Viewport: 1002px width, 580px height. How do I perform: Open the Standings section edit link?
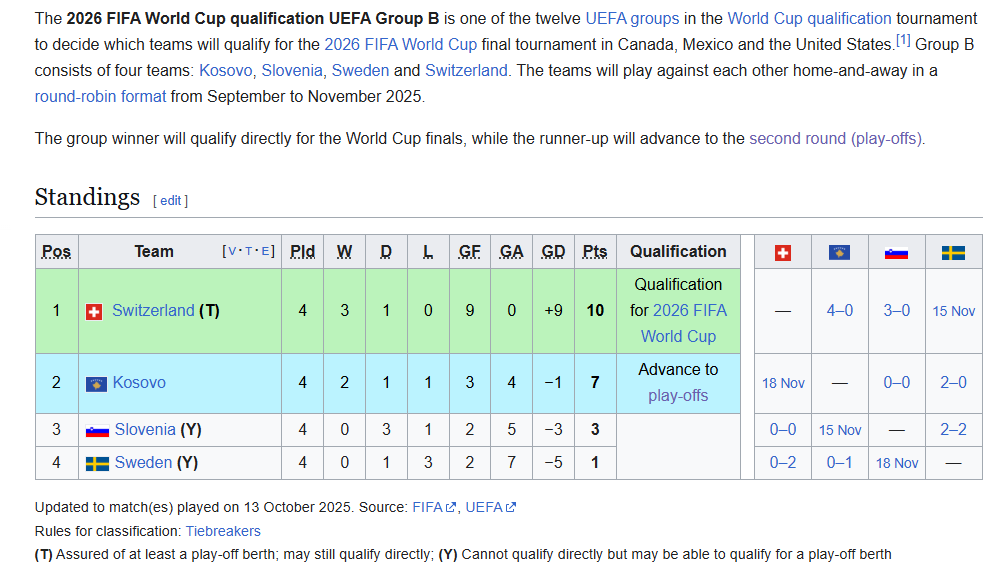click(x=171, y=200)
